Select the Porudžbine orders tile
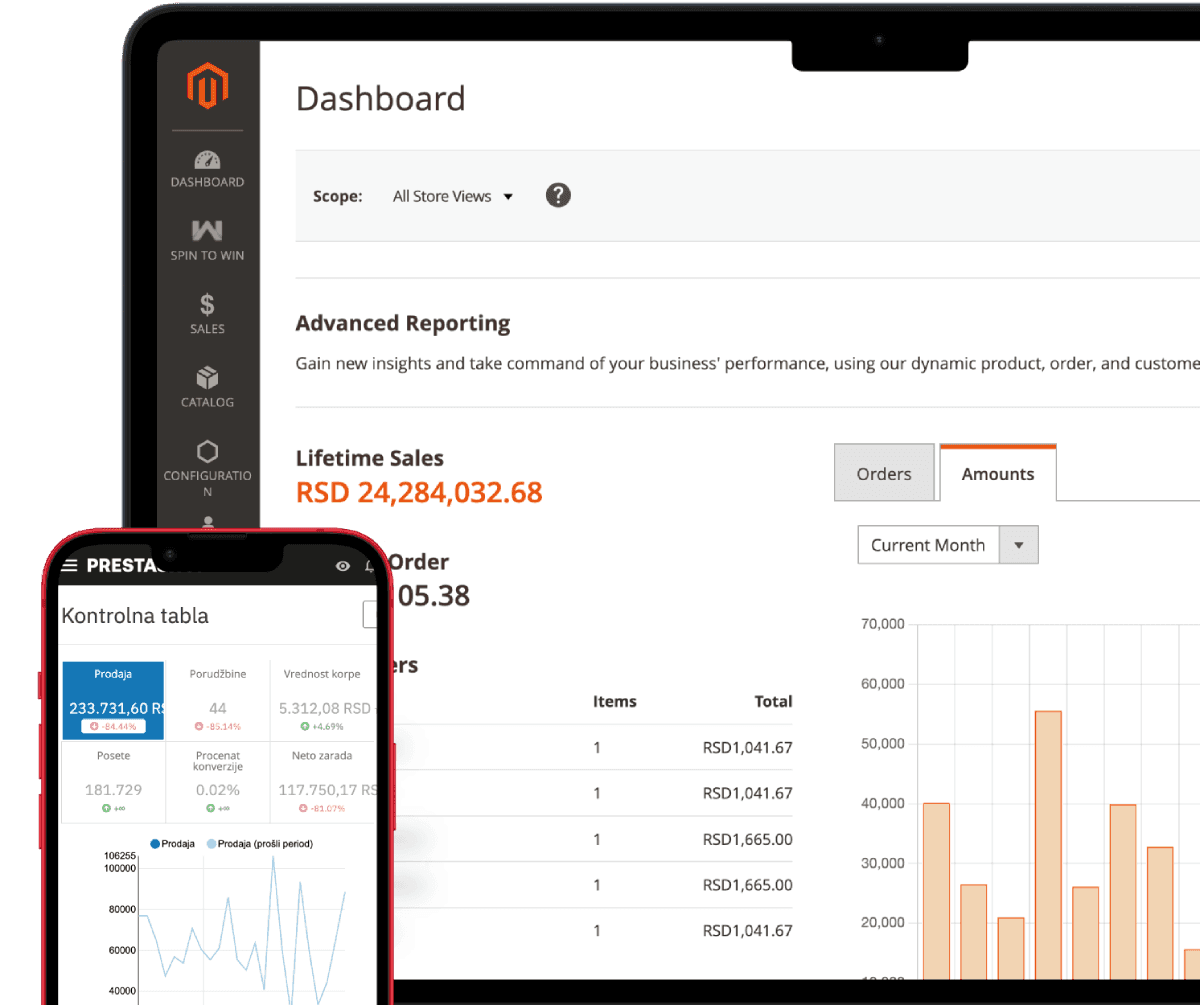 [x=217, y=700]
